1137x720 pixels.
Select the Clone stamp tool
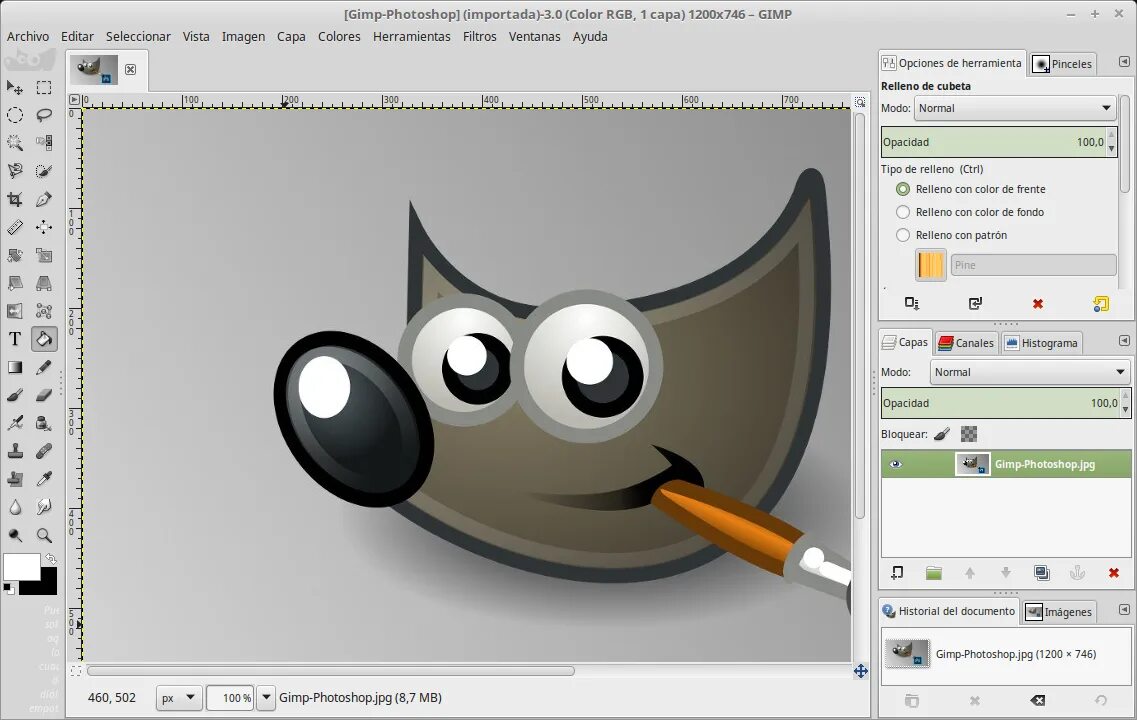[x=15, y=451]
